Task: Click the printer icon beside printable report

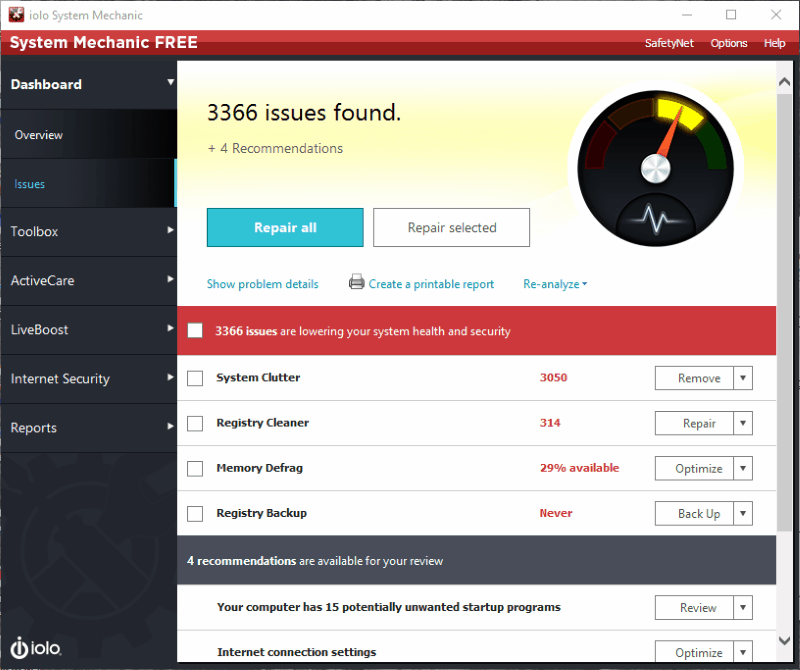Action: (x=356, y=282)
